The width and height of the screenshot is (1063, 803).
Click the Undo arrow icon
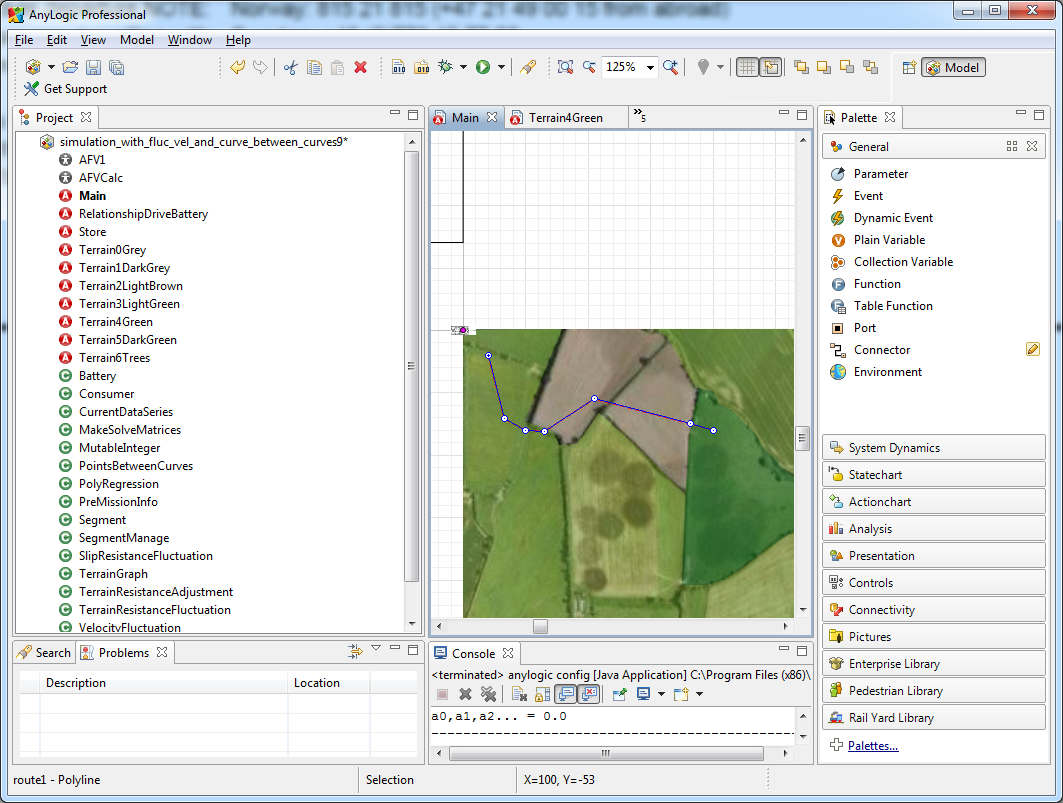point(237,66)
